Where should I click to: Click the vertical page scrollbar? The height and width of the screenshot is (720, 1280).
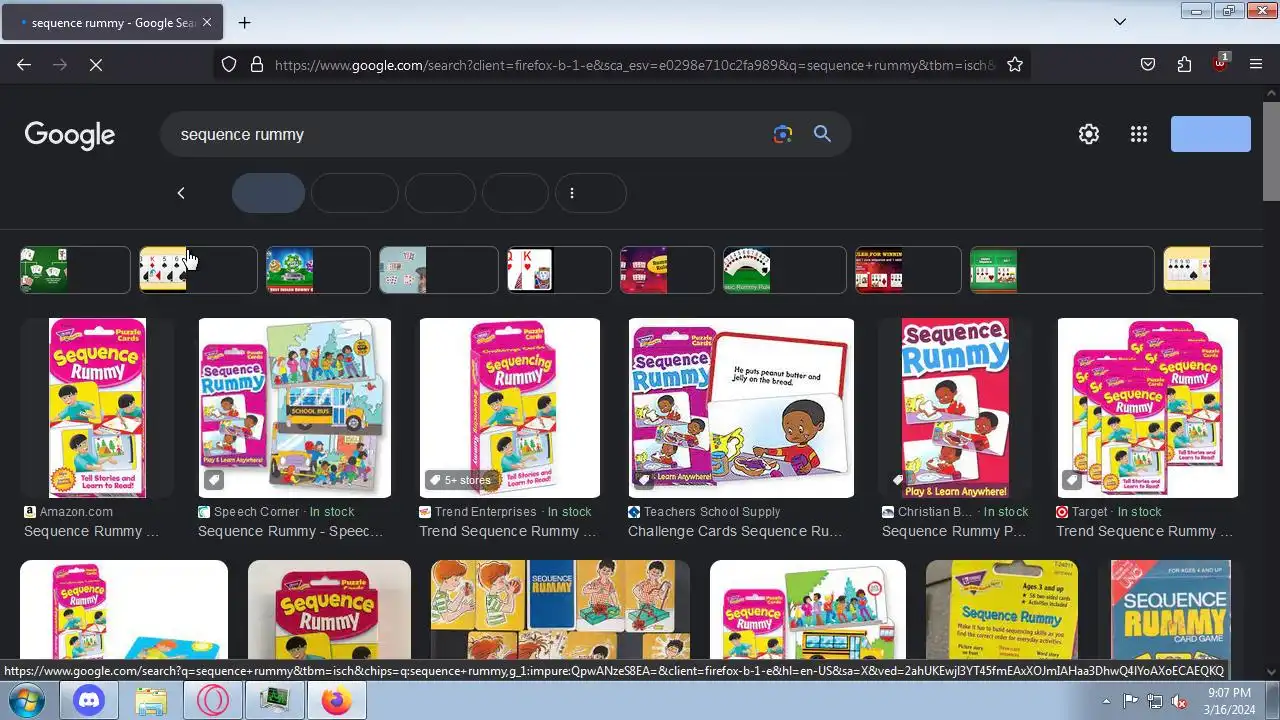1271,150
